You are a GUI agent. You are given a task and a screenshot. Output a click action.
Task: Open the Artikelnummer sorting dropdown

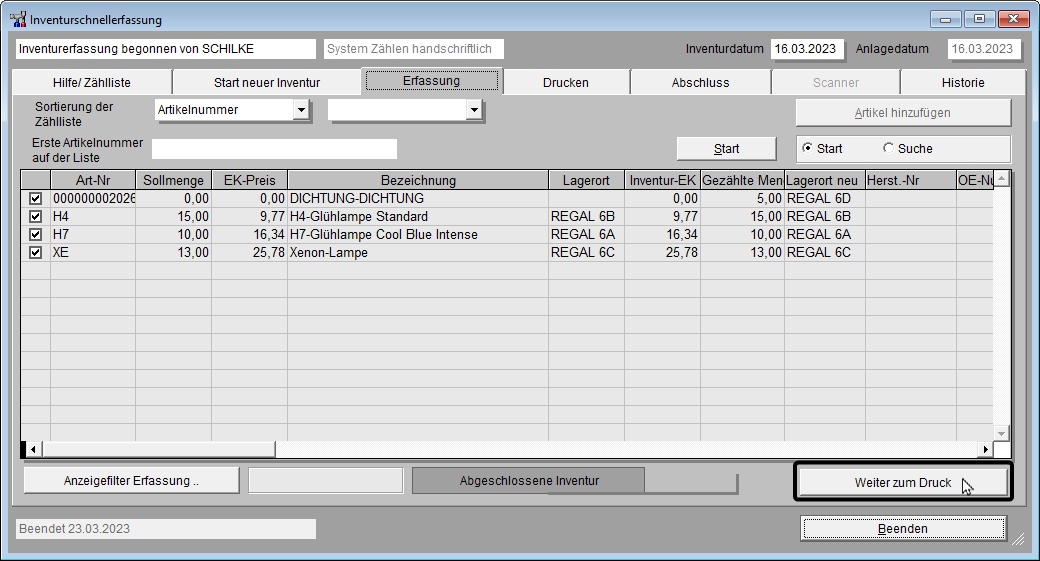pyautogui.click(x=301, y=110)
